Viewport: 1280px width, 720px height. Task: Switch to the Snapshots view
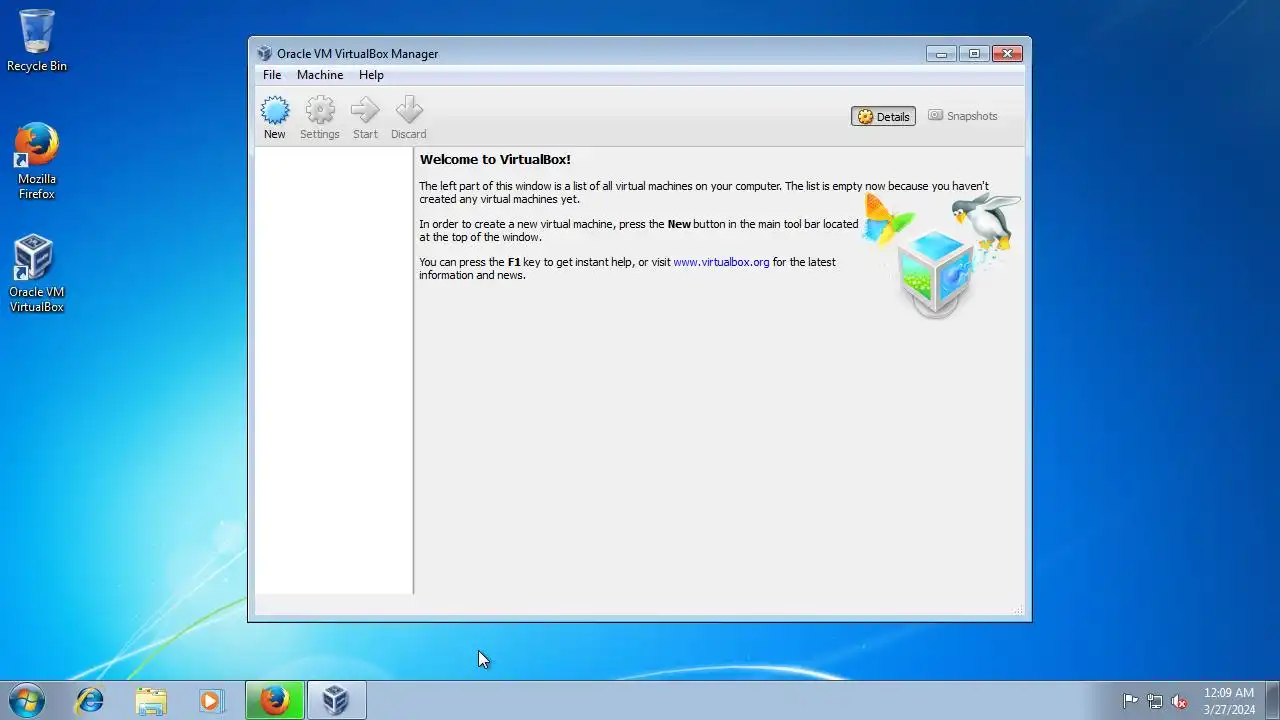pos(962,116)
